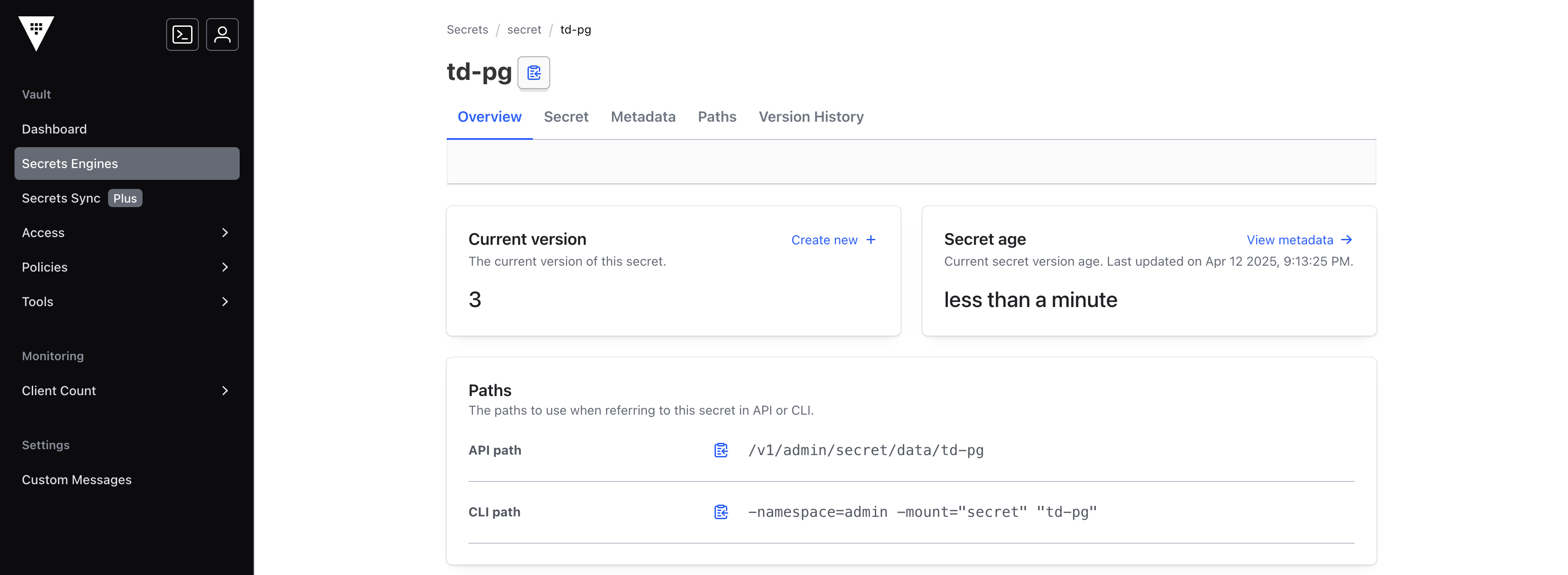Switch to the Metadata tab

pos(643,116)
